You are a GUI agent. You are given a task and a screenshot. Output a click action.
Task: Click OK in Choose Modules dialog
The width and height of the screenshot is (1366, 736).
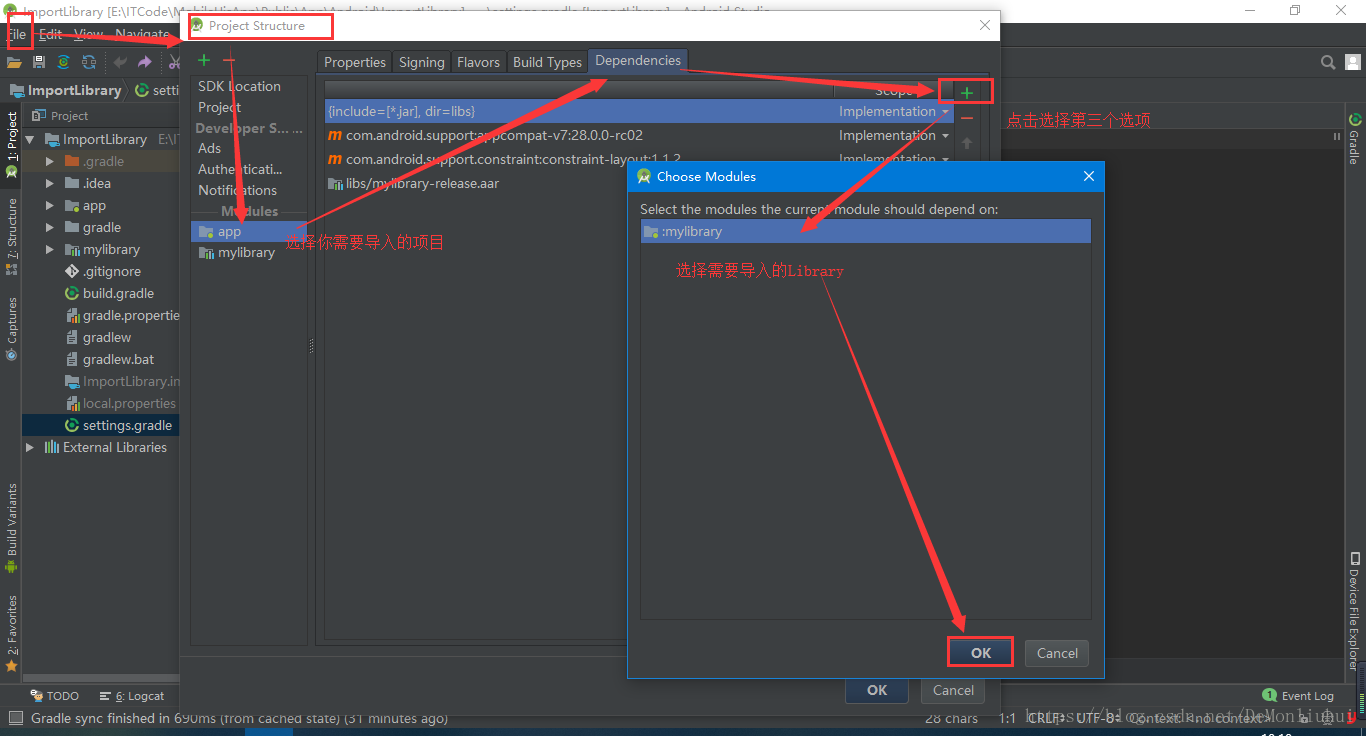pyautogui.click(x=980, y=652)
